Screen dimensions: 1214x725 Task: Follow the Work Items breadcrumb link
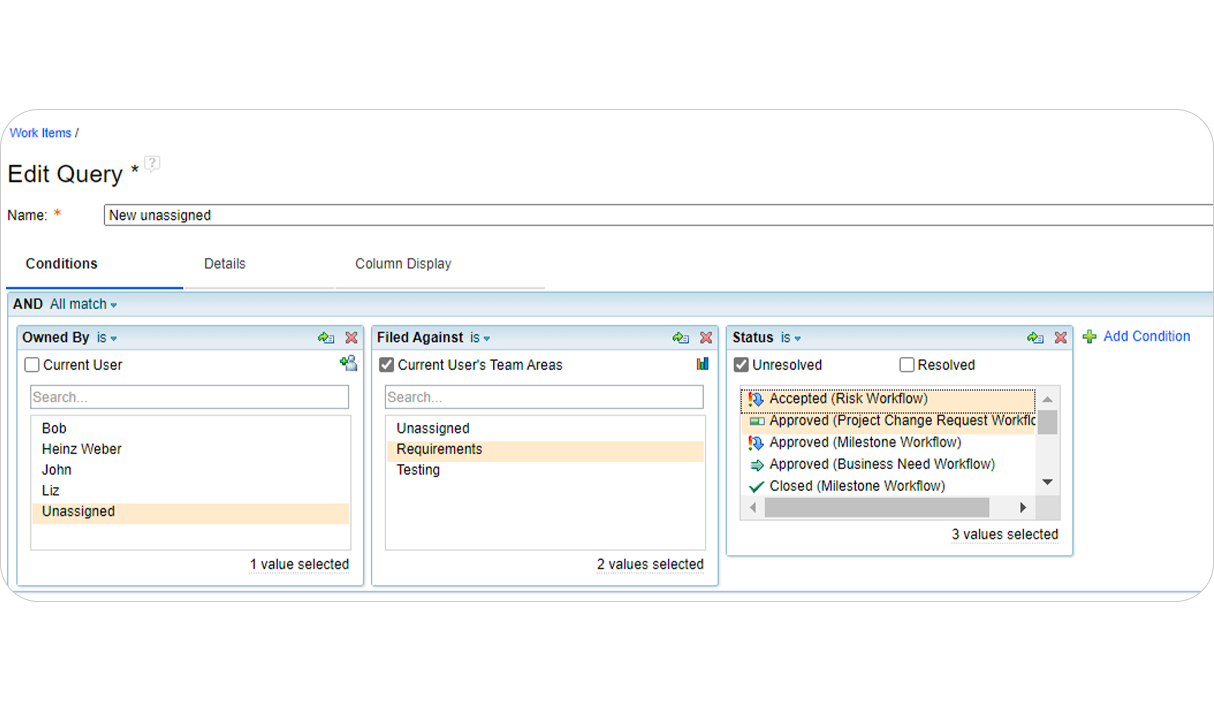(39, 133)
